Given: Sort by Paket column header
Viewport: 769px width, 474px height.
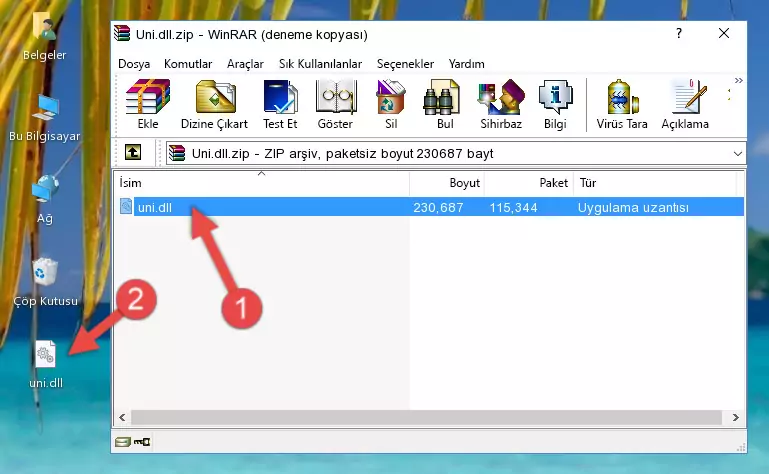Looking at the screenshot, I should (529, 183).
